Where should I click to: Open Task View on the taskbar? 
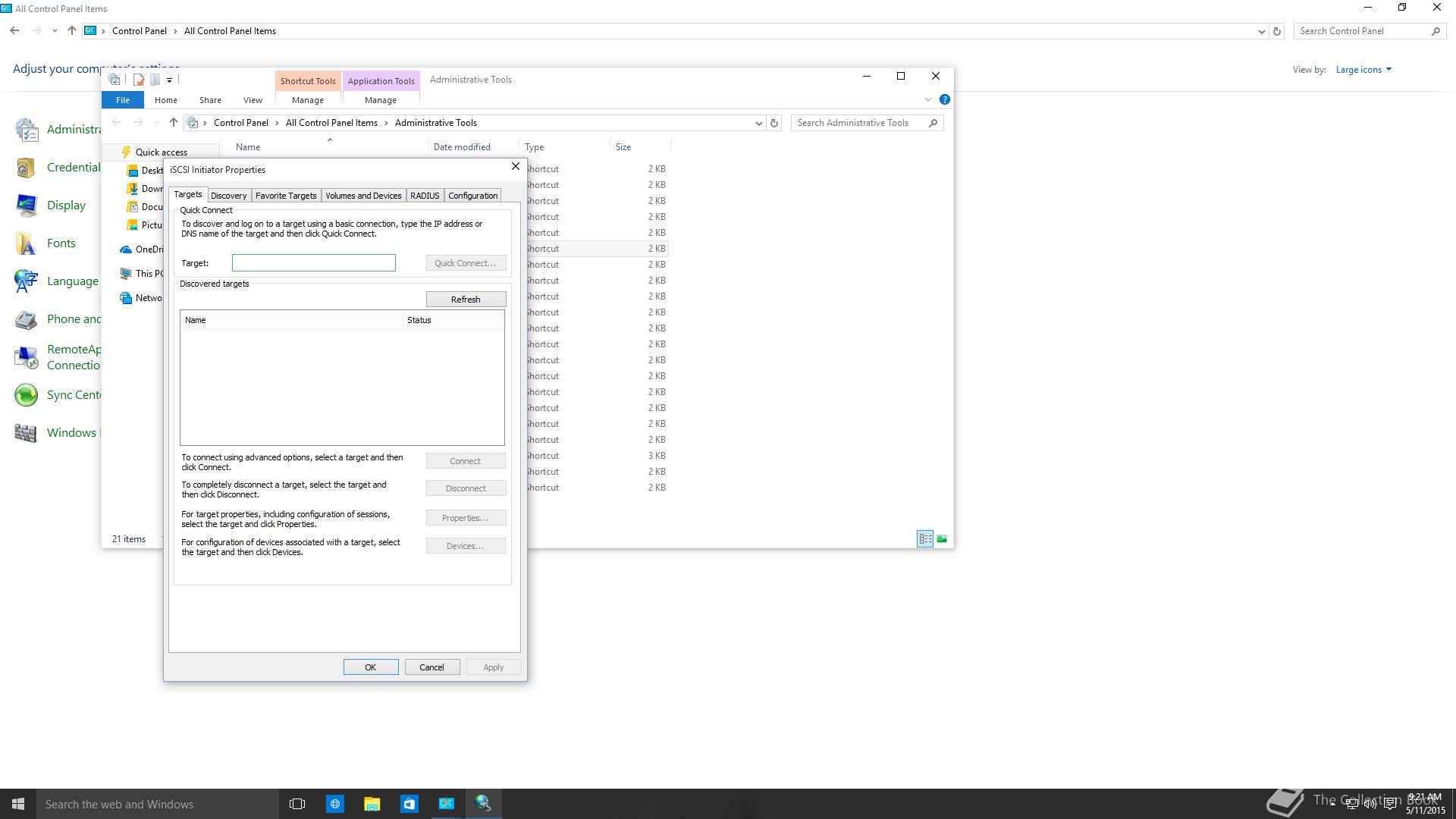pos(297,804)
